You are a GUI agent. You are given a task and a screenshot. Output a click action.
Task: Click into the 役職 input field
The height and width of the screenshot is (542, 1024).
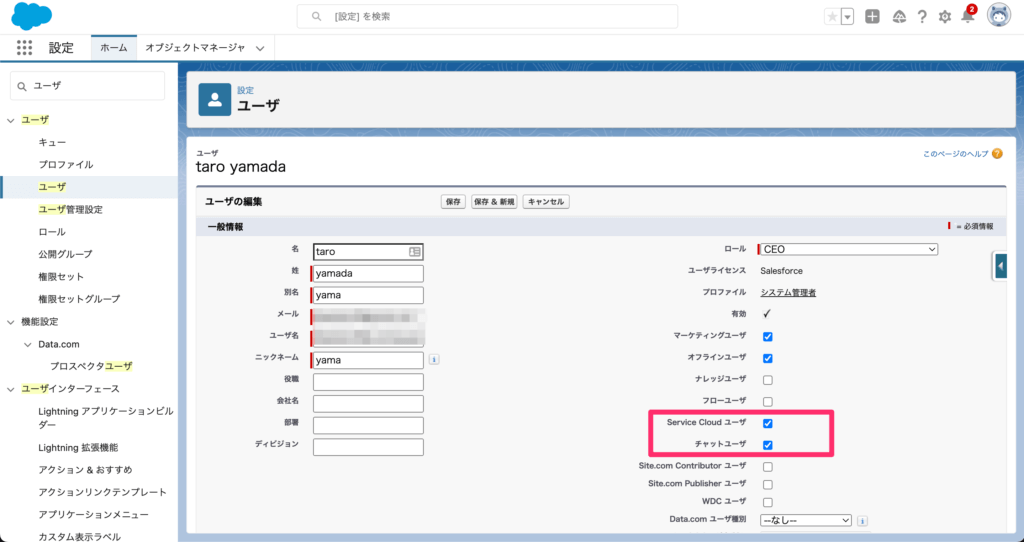pyautogui.click(x=368, y=382)
